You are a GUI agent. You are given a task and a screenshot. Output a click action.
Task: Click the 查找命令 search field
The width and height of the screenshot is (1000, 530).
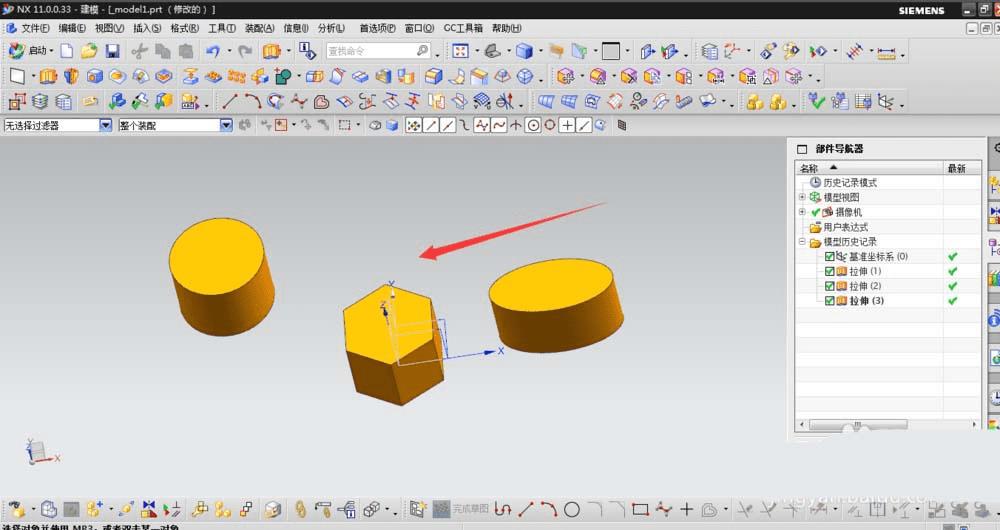point(370,51)
